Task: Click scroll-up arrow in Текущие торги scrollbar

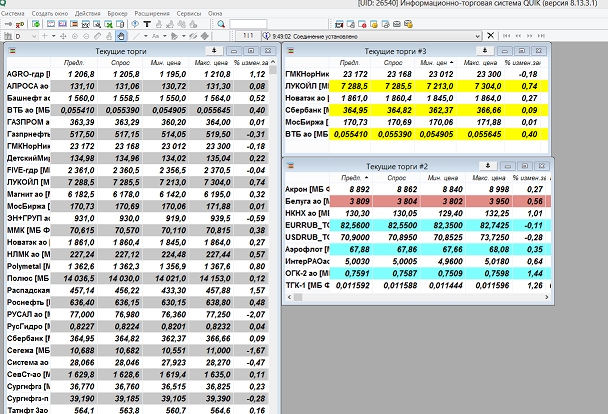Action: click(273, 62)
